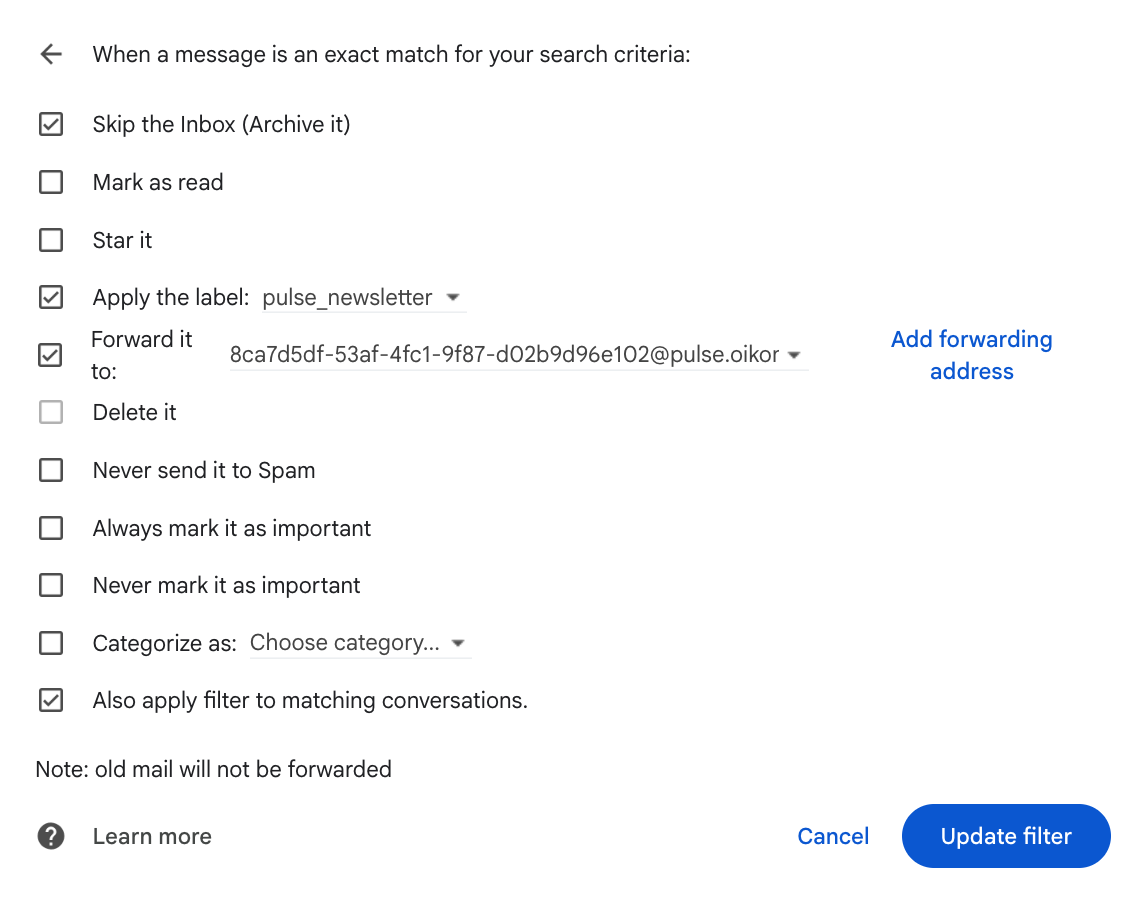Check the Categorize as option
This screenshot has height=910, width=1148.
[x=50, y=643]
